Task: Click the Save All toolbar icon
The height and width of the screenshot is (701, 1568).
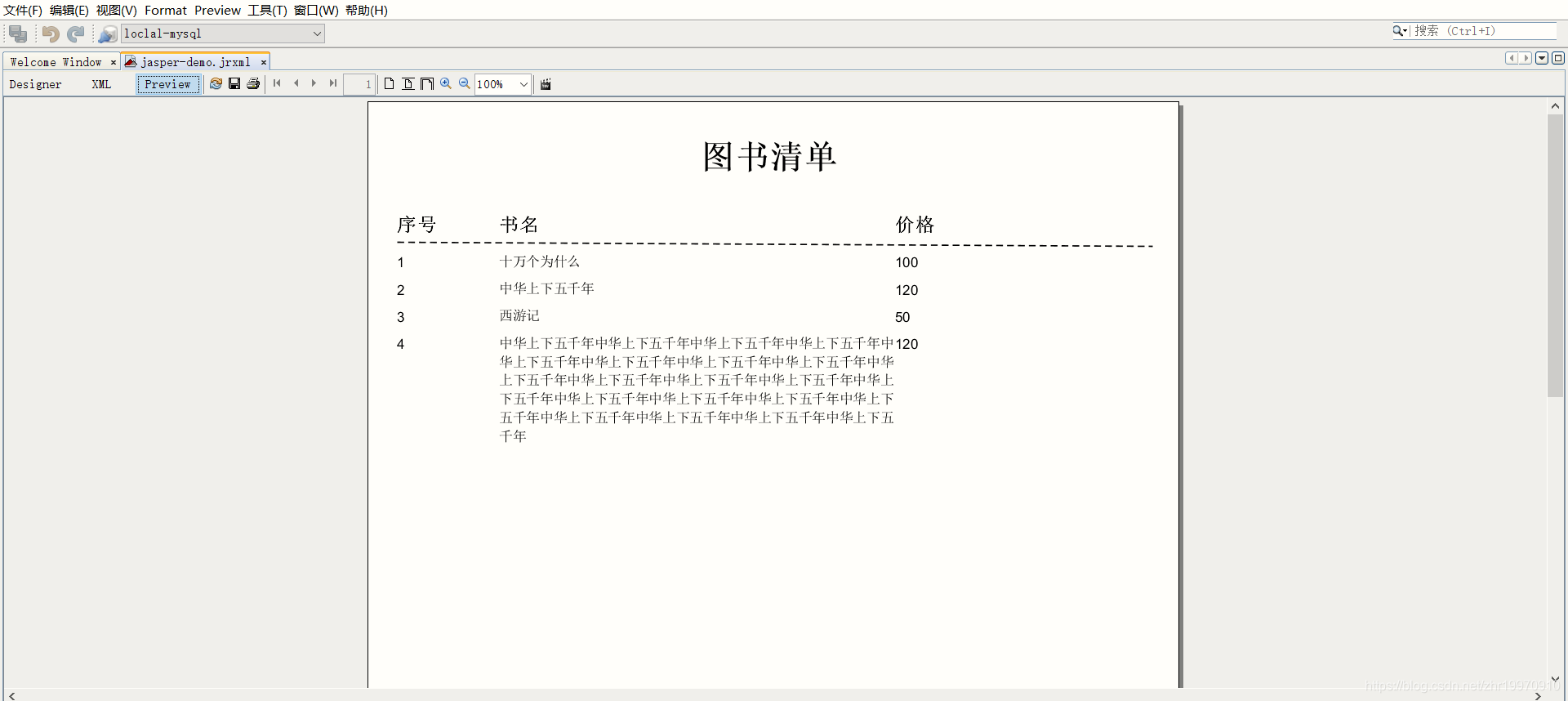Action: (18, 33)
